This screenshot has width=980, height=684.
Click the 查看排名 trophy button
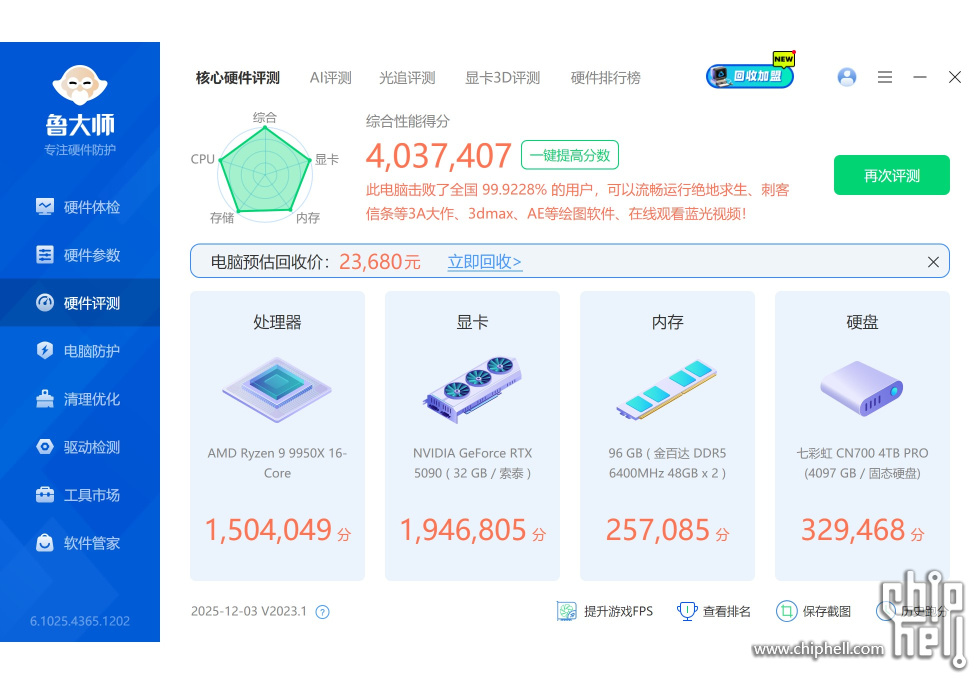pyautogui.click(x=714, y=611)
